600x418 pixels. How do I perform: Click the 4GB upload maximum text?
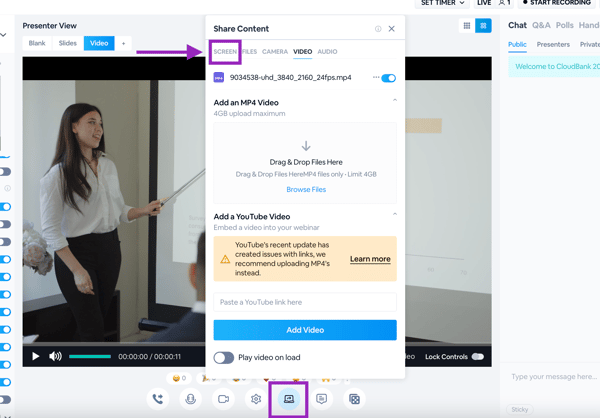(x=249, y=114)
